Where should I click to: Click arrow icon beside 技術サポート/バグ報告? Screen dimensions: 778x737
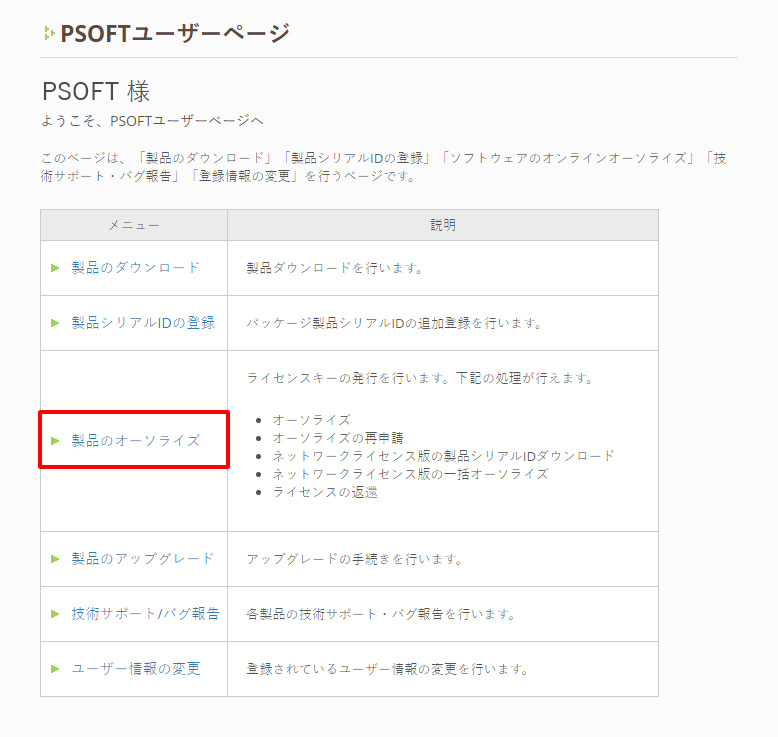pos(56,614)
